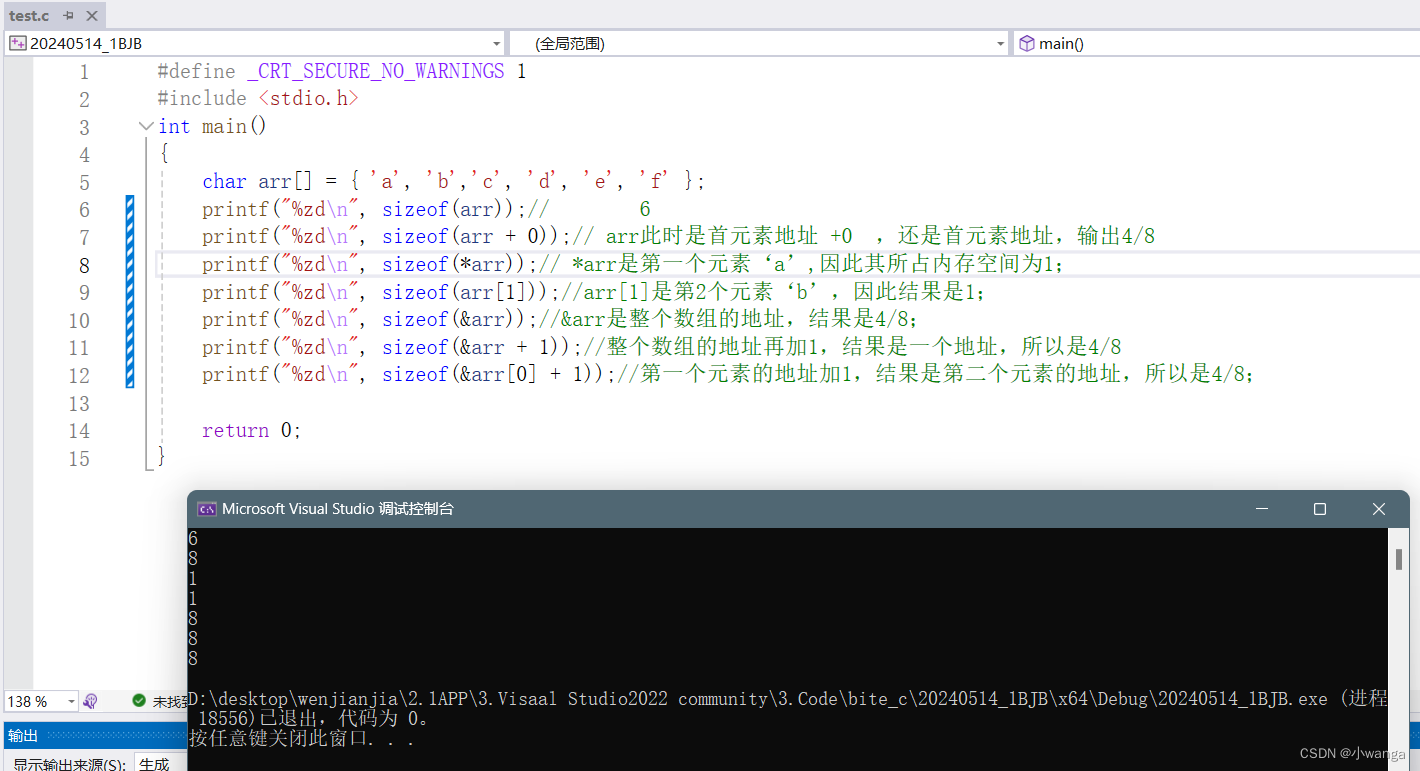The width and height of the screenshot is (1420, 771).
Task: Click the debug console vertical scrollbar thumb
Action: click(1398, 560)
